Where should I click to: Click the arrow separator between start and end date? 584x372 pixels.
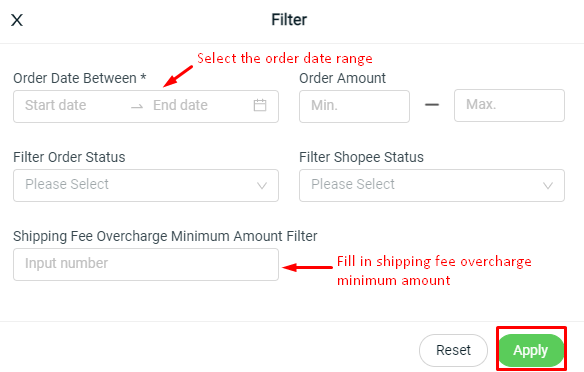pyautogui.click(x=137, y=107)
